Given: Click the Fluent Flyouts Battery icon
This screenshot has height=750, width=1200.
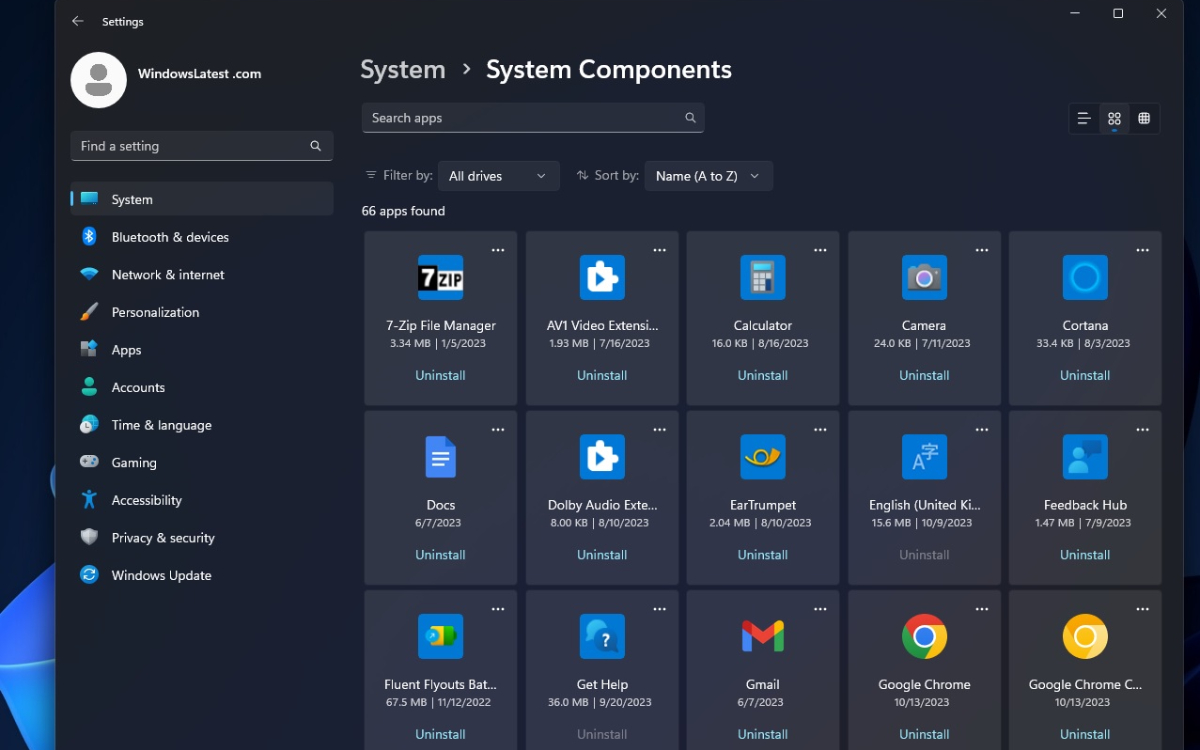Looking at the screenshot, I should [440, 636].
